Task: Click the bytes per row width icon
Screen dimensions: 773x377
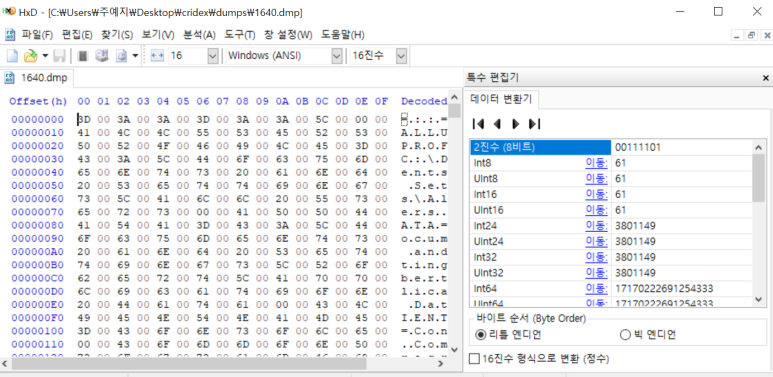Action: coord(157,56)
